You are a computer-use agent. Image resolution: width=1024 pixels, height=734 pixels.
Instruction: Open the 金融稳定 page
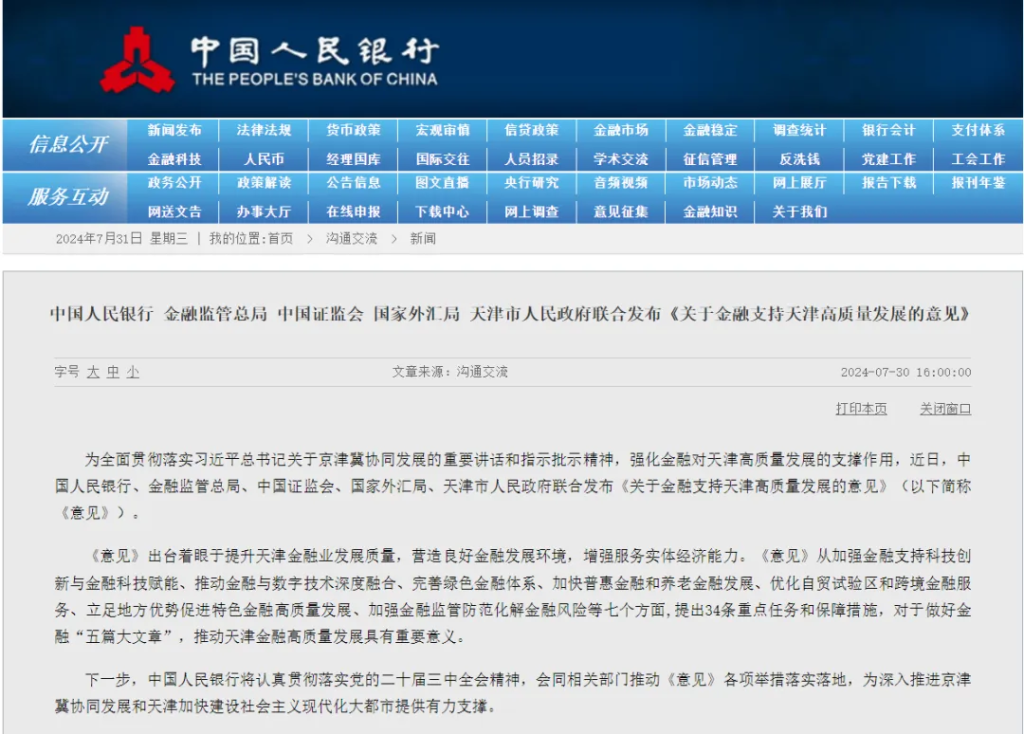coord(711,130)
